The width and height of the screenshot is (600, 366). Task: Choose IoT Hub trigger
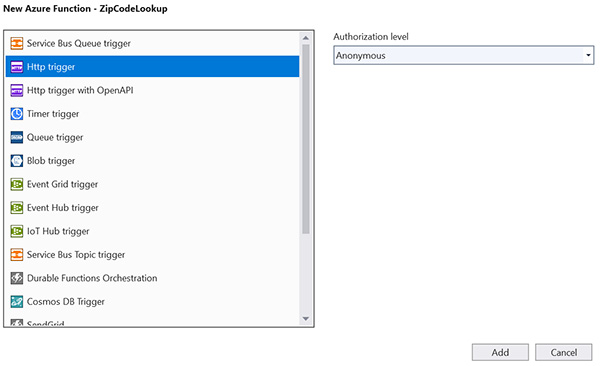pyautogui.click(x=152, y=231)
